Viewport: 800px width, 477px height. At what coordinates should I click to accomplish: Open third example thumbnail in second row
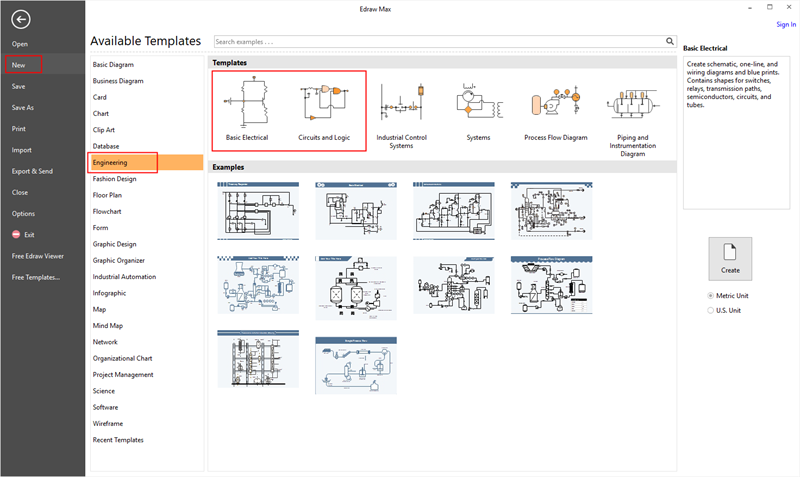454,285
